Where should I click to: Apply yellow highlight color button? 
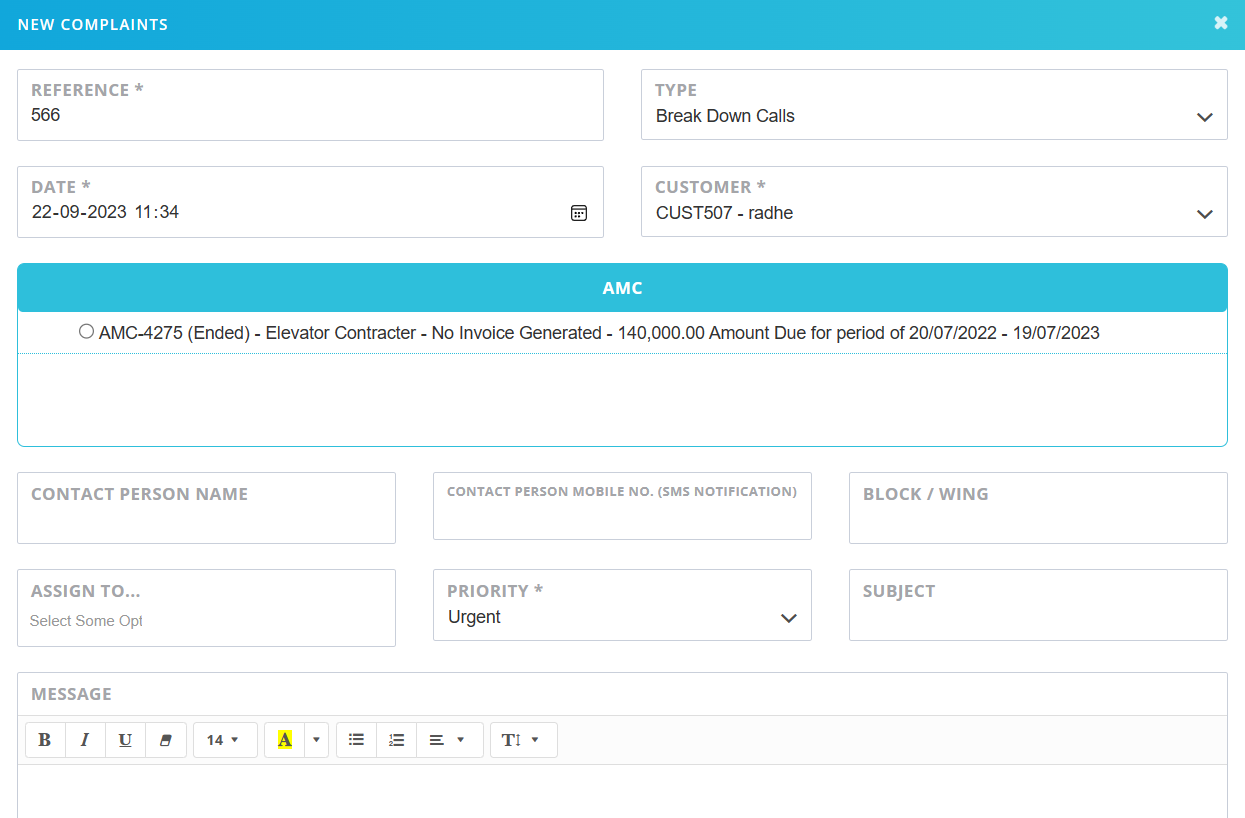coord(285,740)
